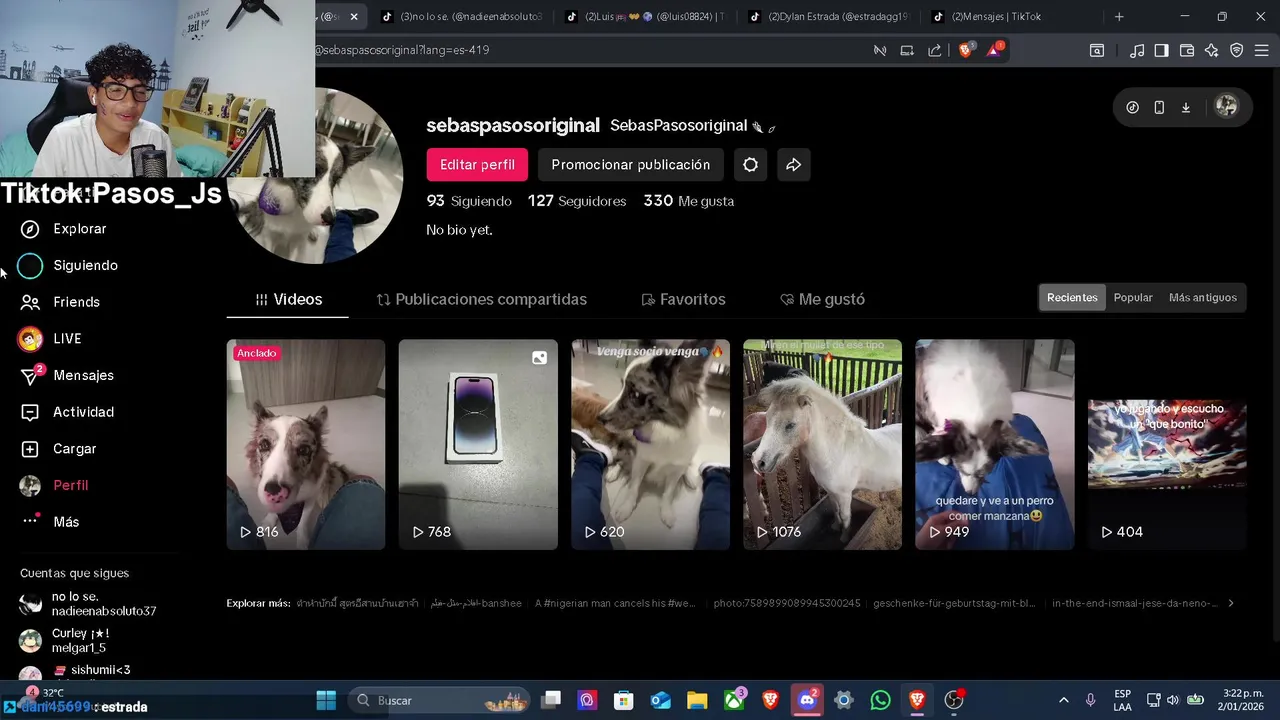Switch to the Dylan Estrada browser tab
1280x720 pixels.
pos(828,17)
